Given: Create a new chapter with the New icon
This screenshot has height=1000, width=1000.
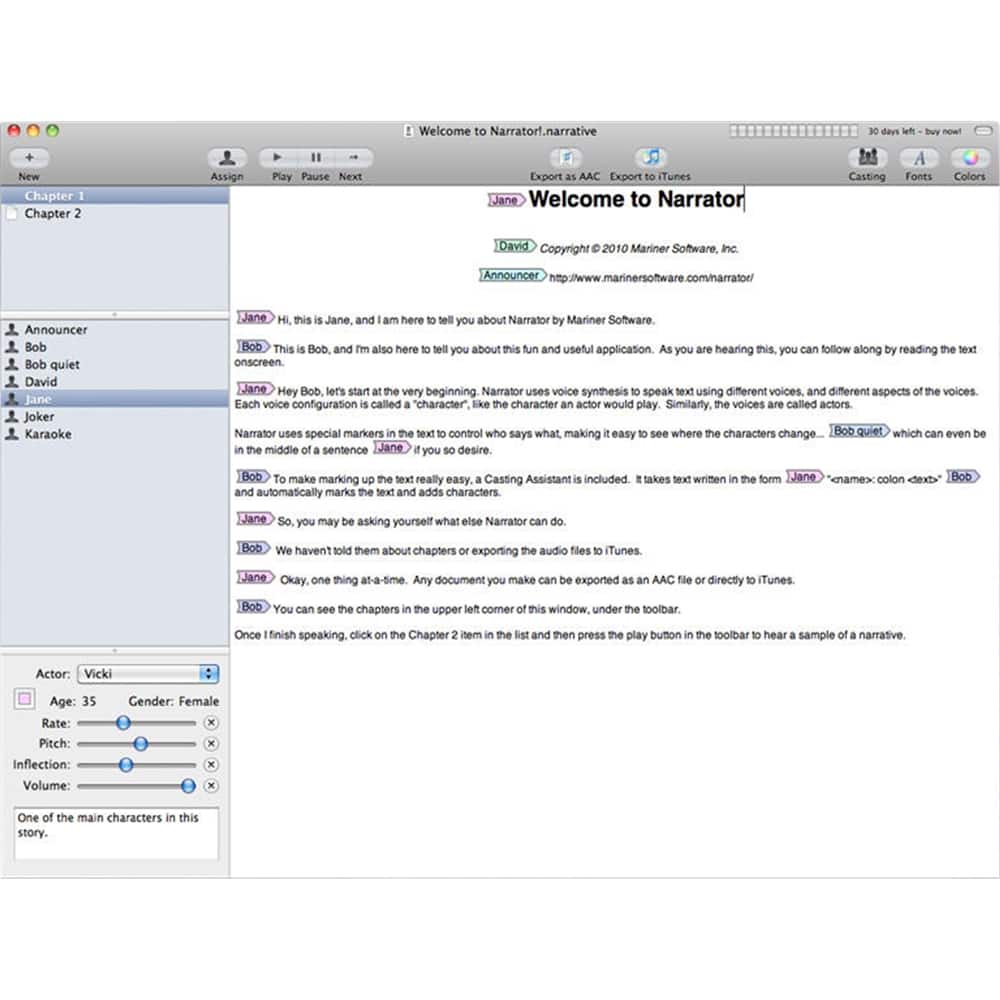Looking at the screenshot, I should click(x=29, y=158).
